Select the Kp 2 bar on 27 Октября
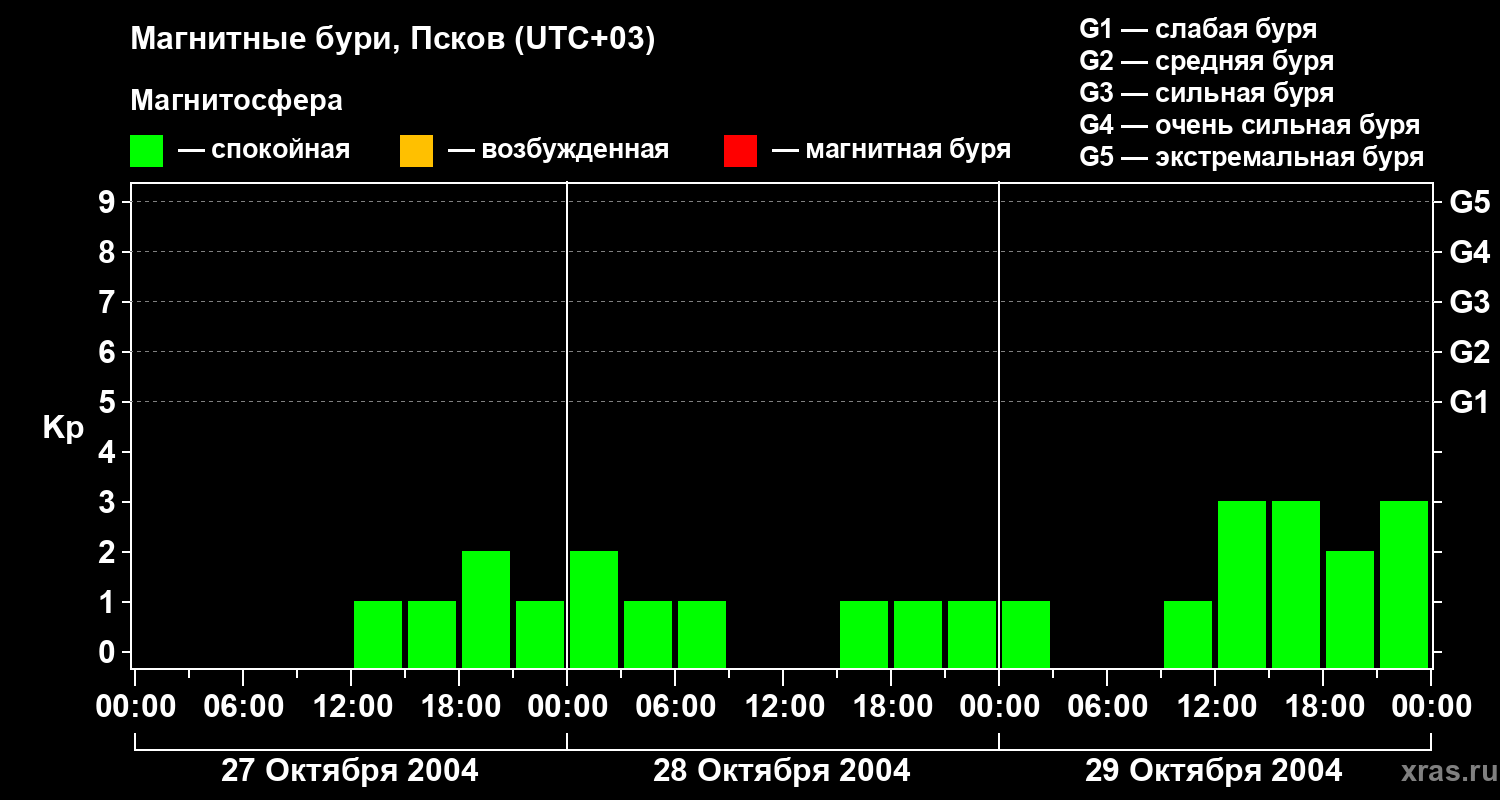This screenshot has height=800, width=1500. tap(486, 609)
